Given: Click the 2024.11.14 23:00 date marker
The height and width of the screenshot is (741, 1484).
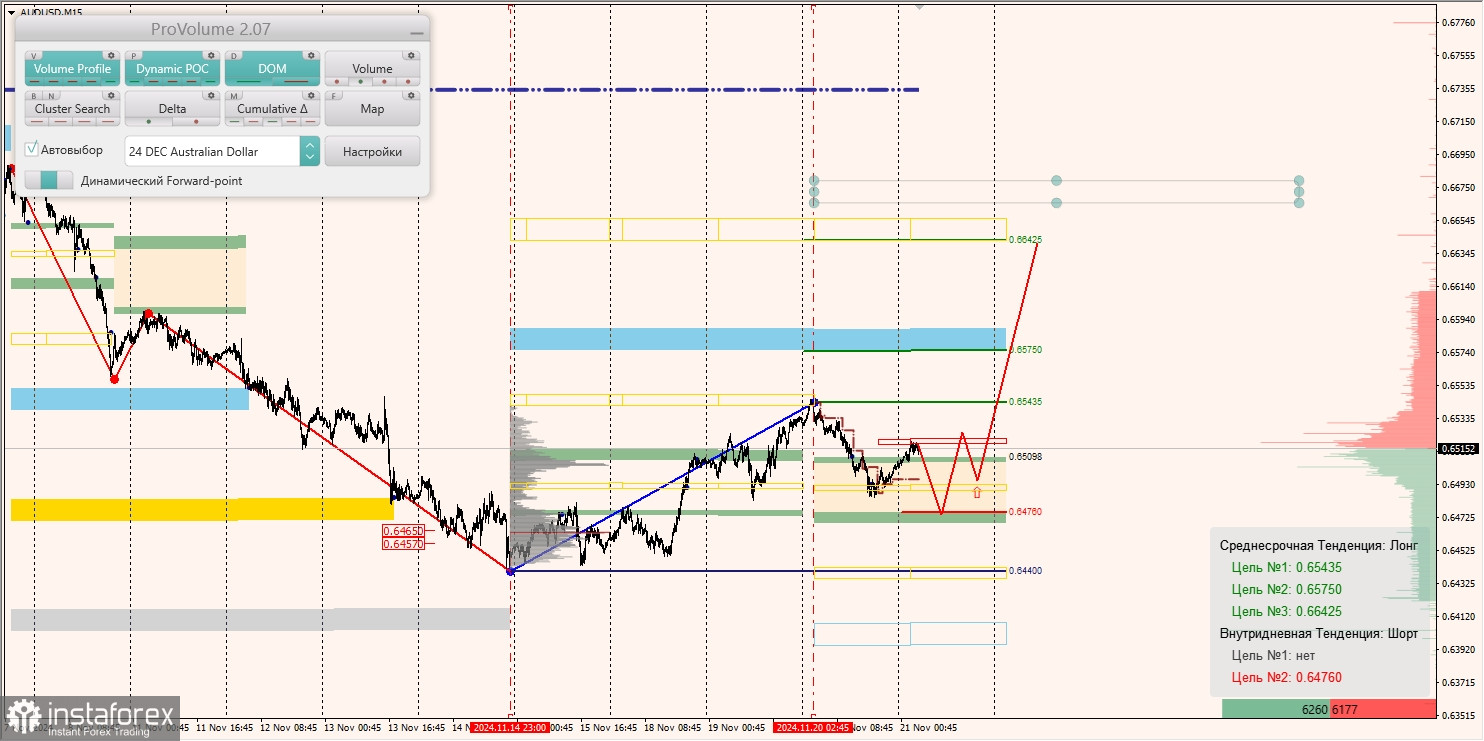Looking at the screenshot, I should (509, 727).
